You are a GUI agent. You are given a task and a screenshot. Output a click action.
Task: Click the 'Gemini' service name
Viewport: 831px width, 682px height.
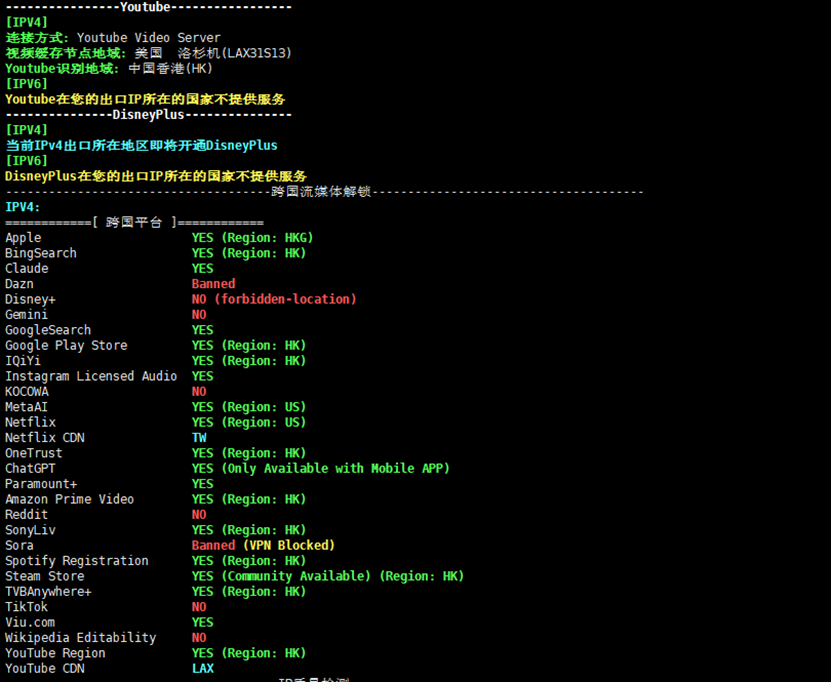[26, 315]
